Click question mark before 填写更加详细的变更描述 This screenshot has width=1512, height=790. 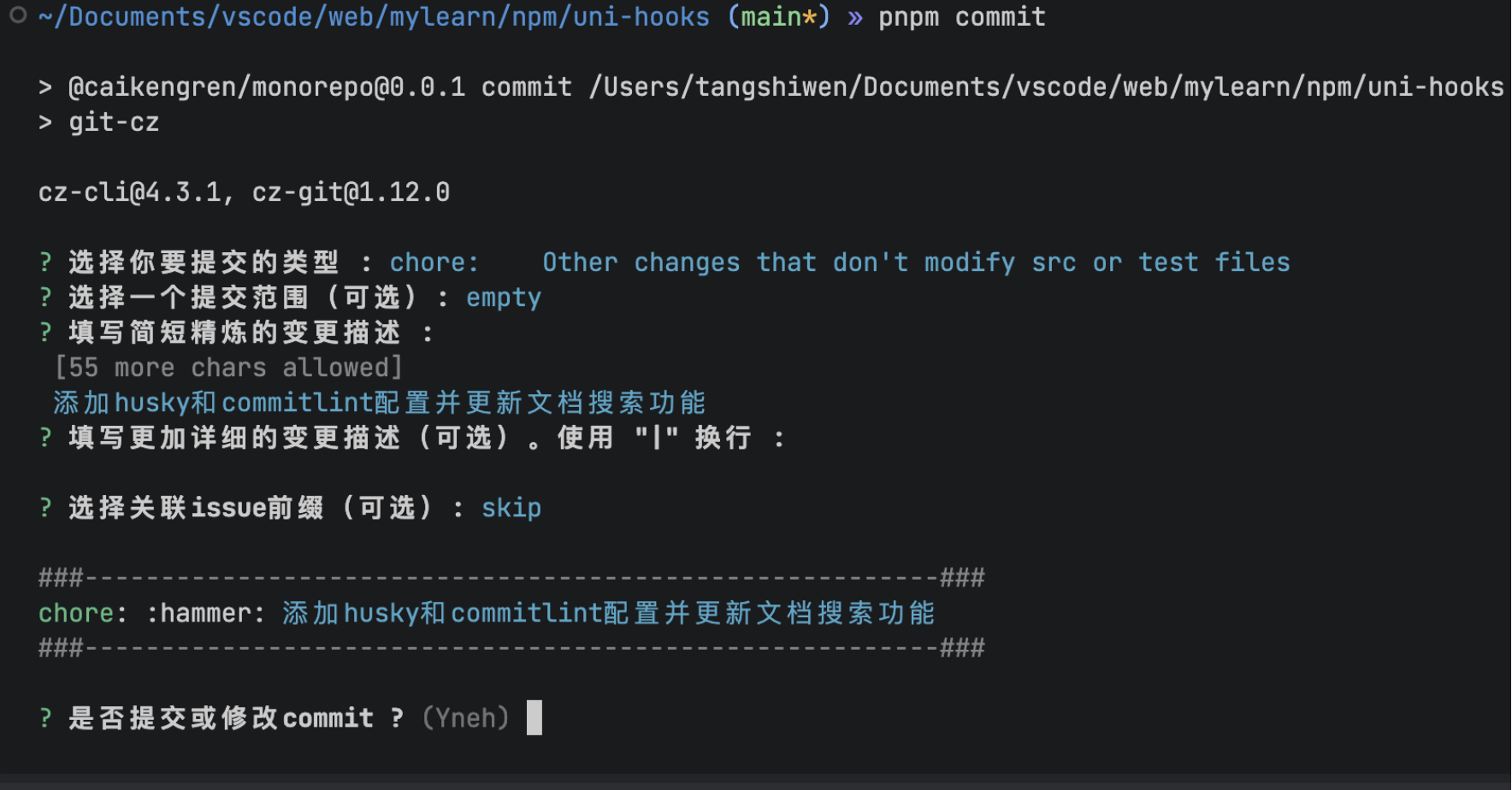point(45,438)
